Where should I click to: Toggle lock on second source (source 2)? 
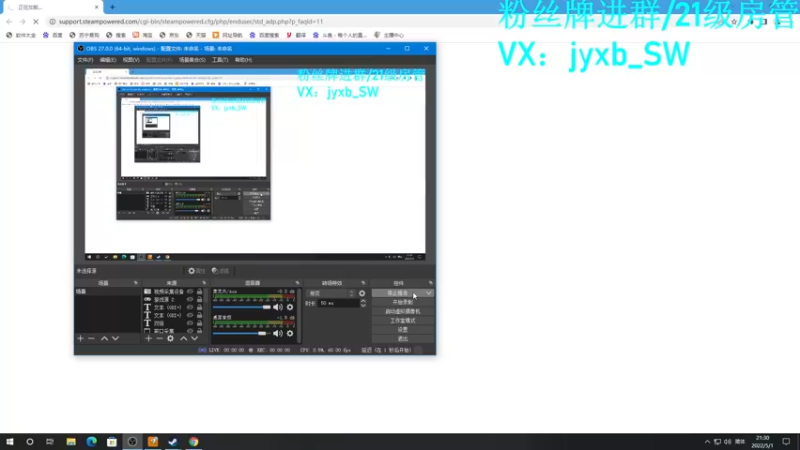point(199,299)
